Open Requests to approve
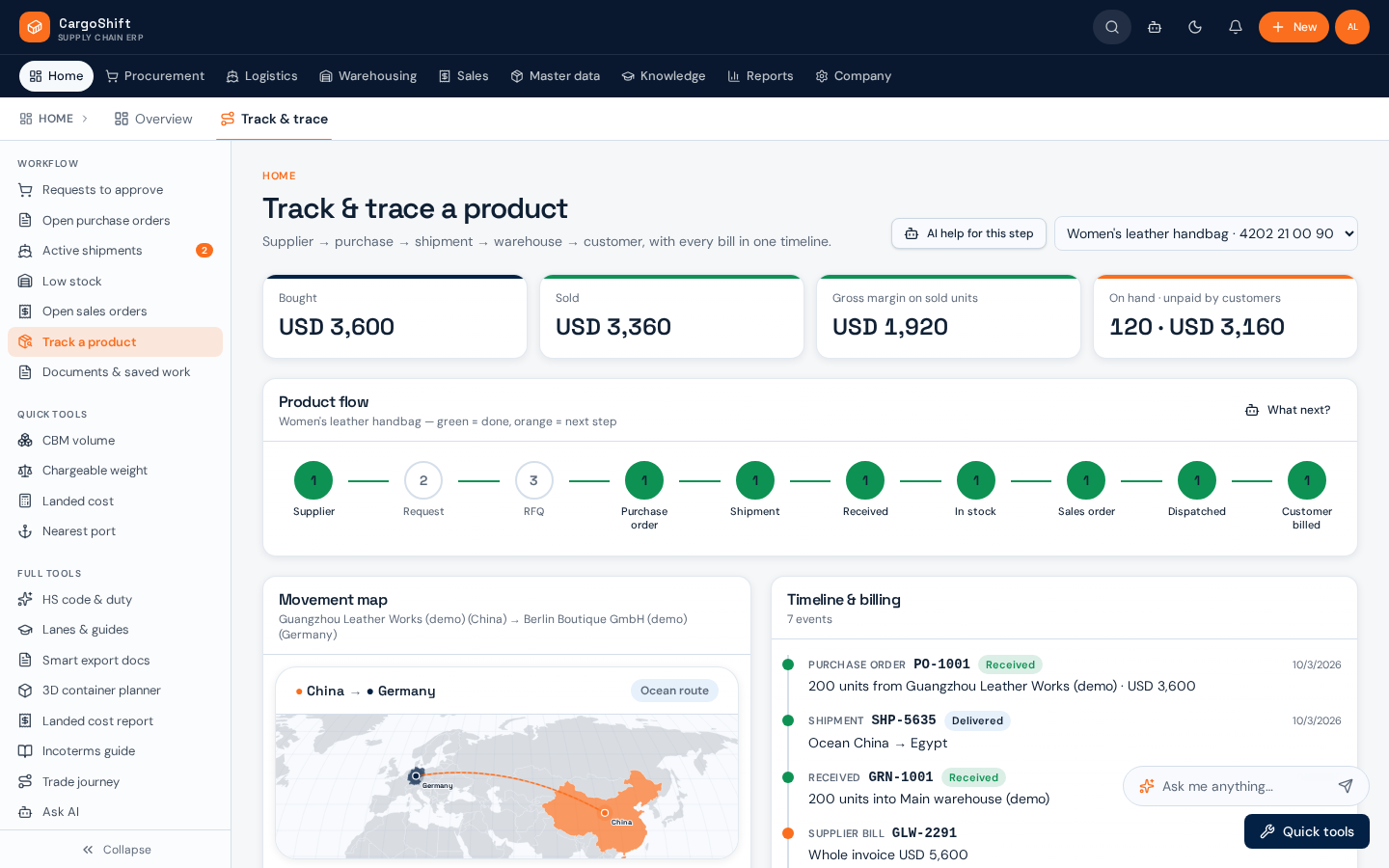Image resolution: width=1389 pixels, height=868 pixels. (115, 190)
